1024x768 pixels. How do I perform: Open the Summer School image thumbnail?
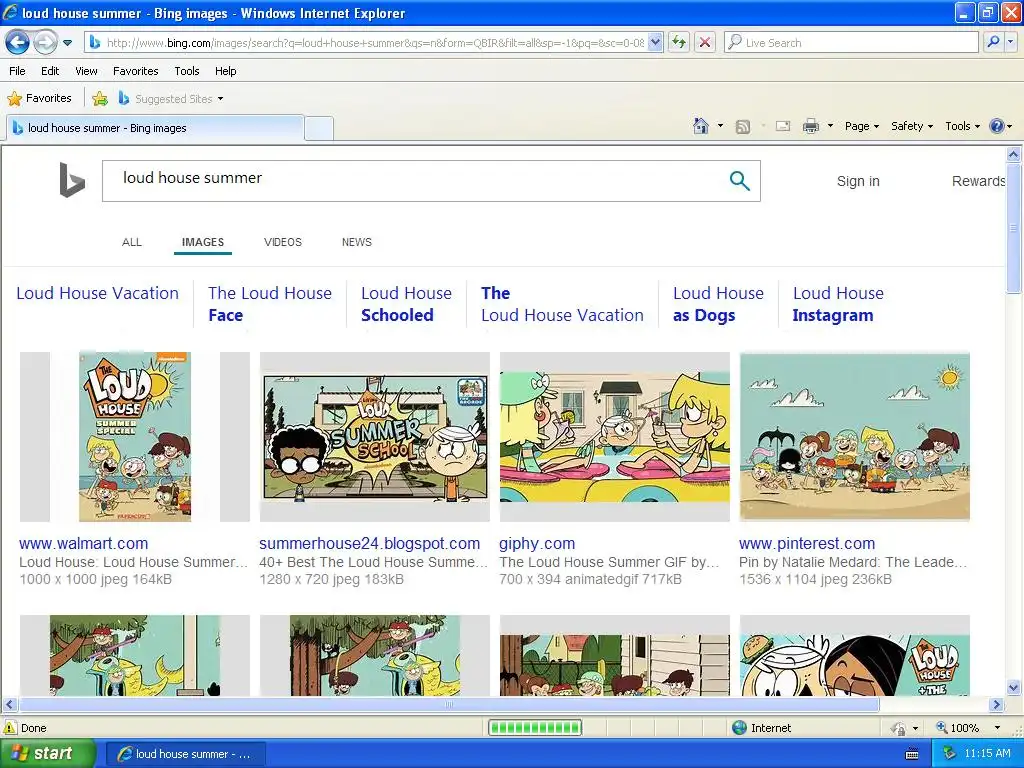[375, 437]
